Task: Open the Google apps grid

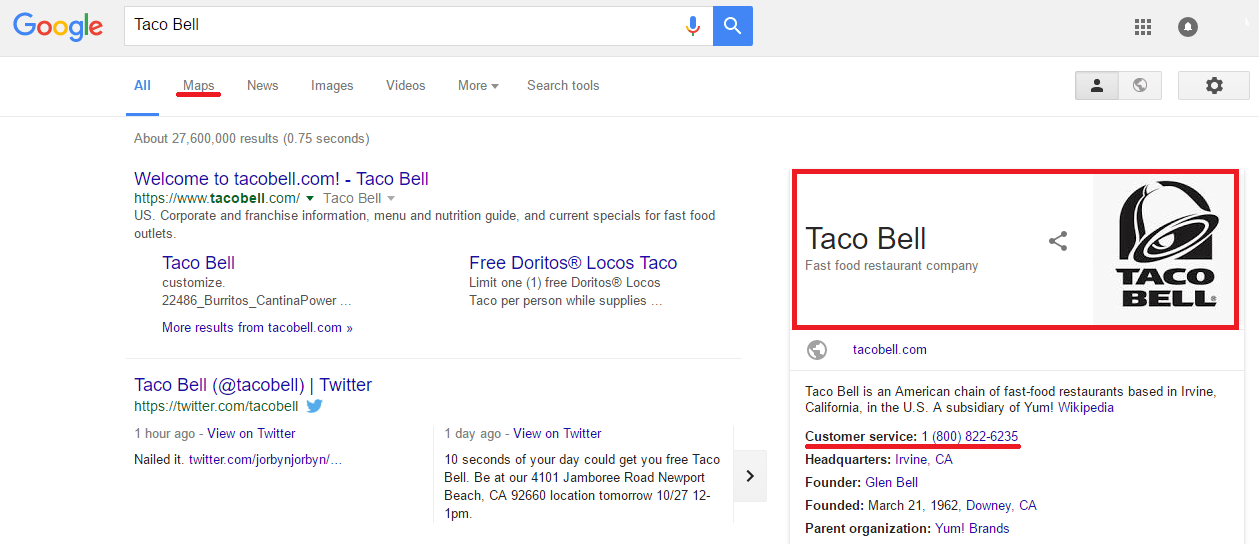Action: pos(1143,27)
